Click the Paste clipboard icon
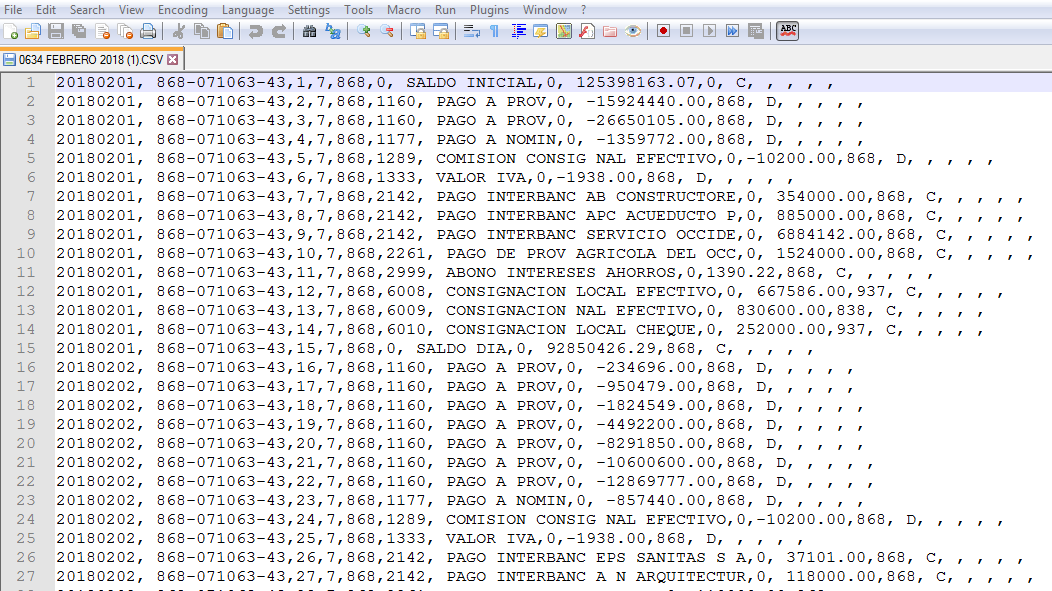 tap(225, 31)
